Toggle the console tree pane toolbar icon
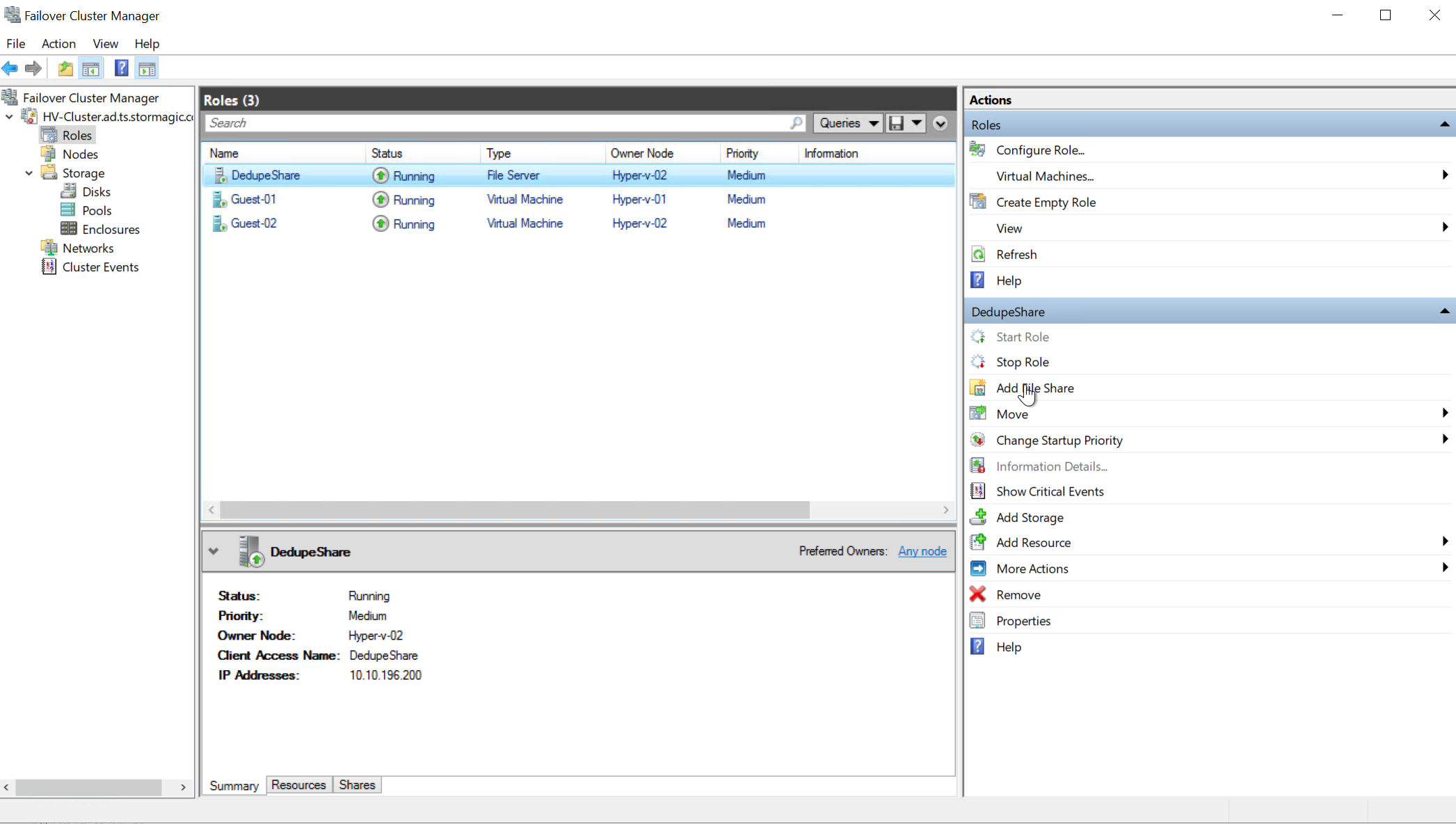The image size is (1456, 824). pyautogui.click(x=90, y=68)
